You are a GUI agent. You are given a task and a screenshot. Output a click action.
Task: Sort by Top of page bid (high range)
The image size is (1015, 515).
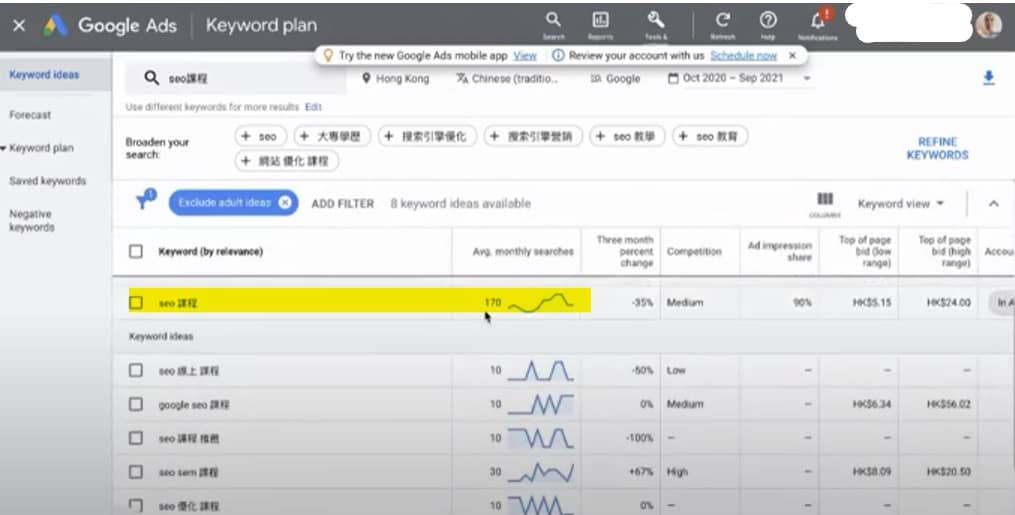tap(944, 251)
